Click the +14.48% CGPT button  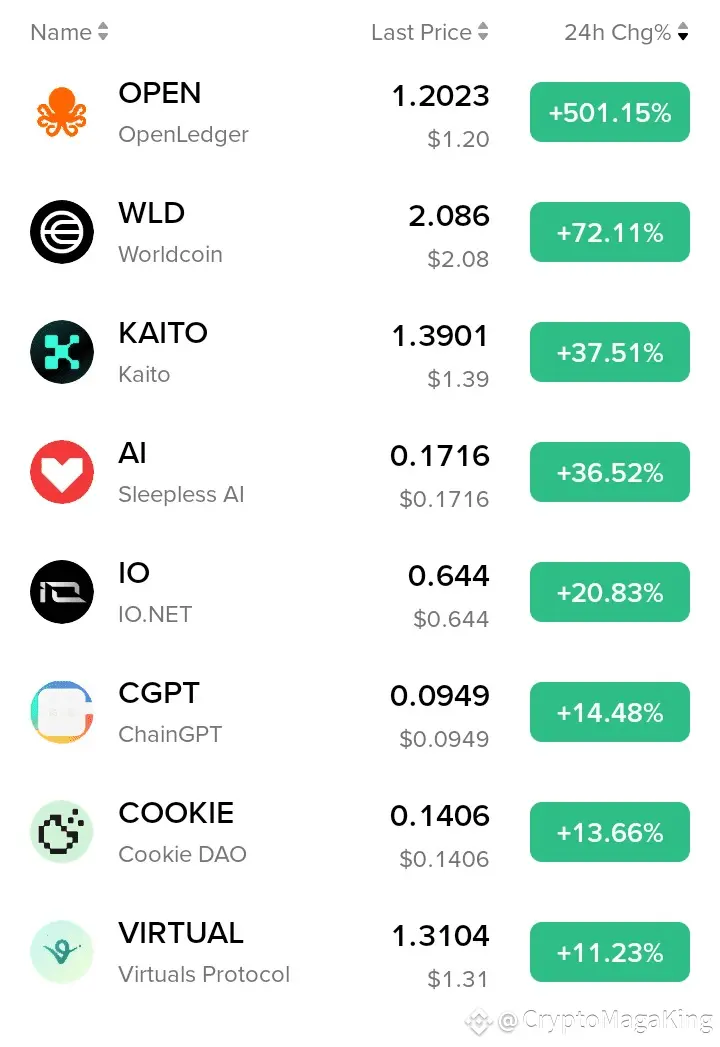[610, 712]
